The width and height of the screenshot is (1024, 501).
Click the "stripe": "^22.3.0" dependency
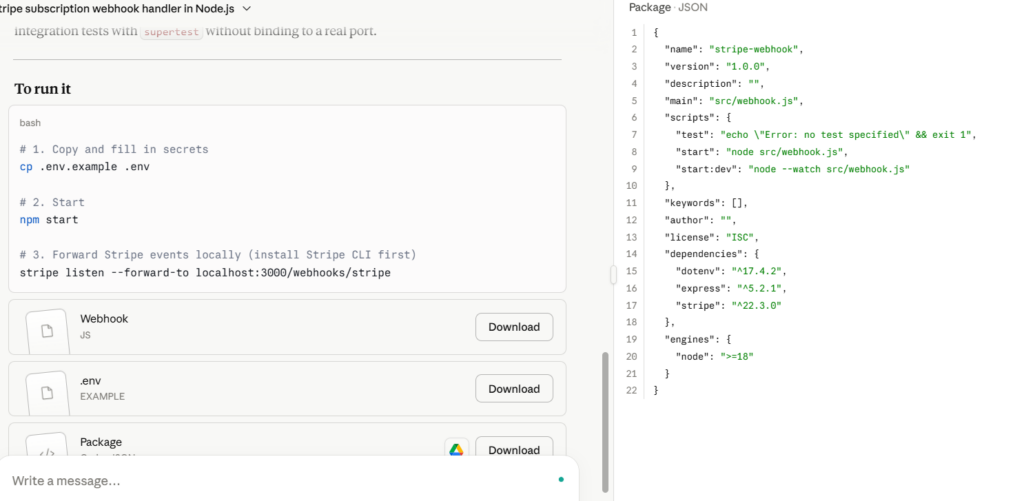click(728, 305)
